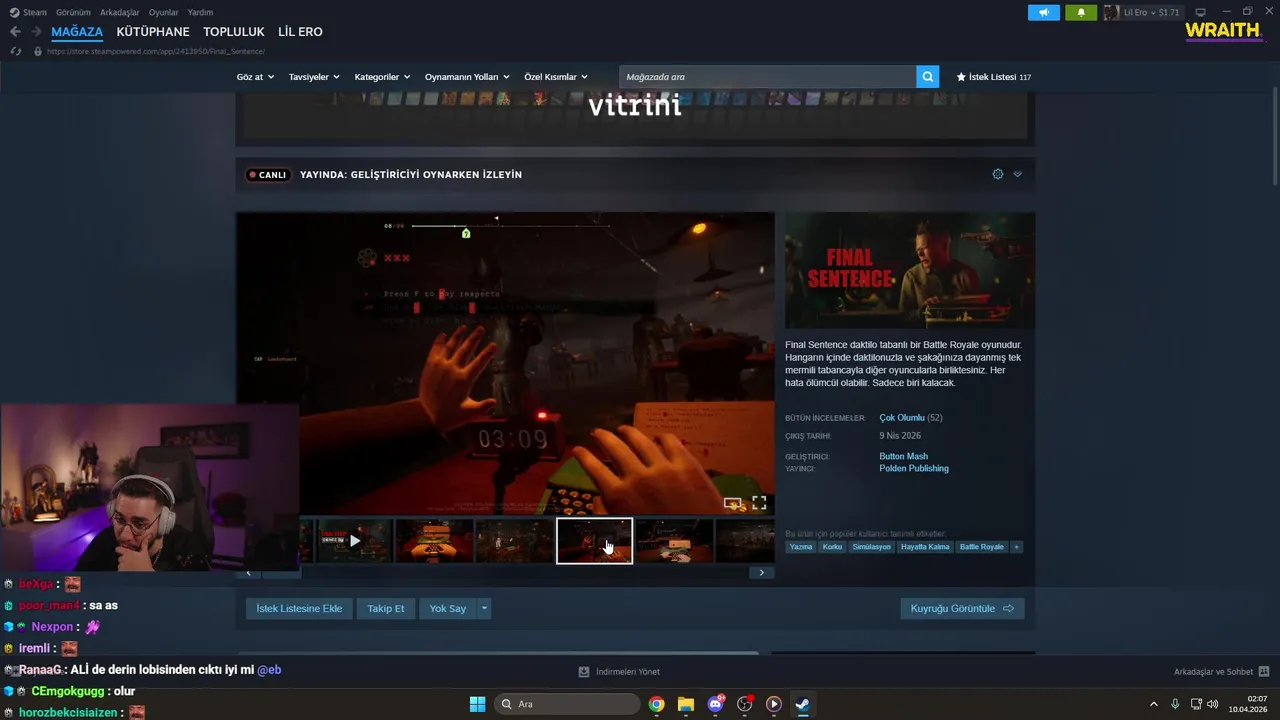Expand the Kategoriler dropdown
This screenshot has height=720, width=1280.
pos(382,77)
